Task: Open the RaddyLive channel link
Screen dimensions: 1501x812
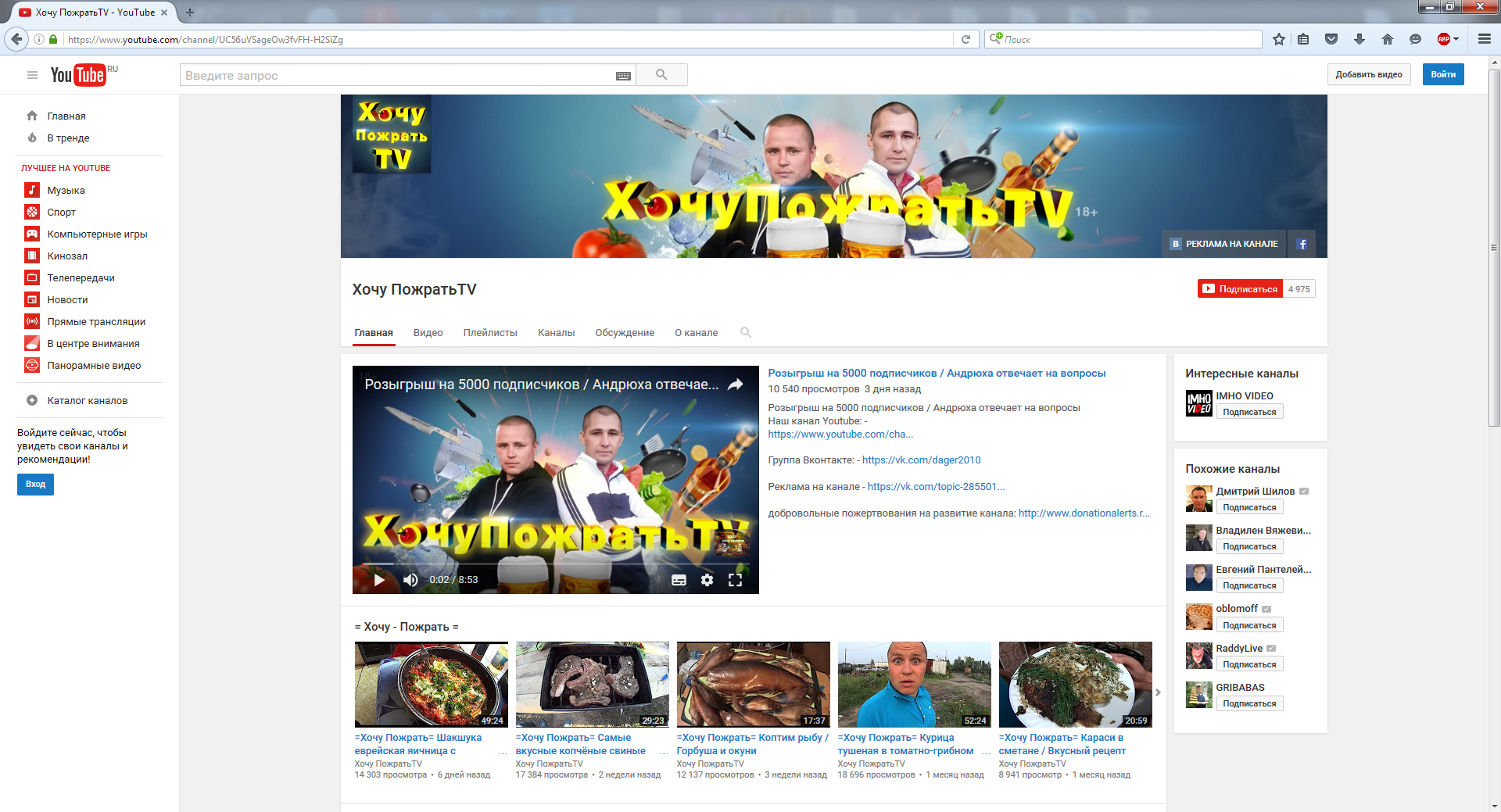Action: coord(1239,648)
